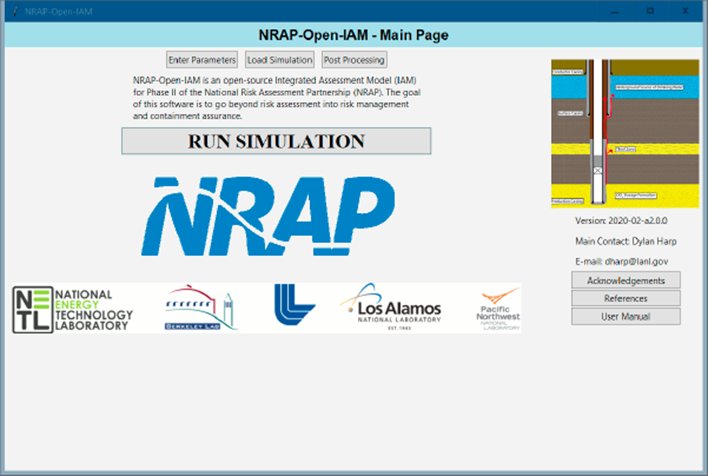Open the Acknowledgements window
The height and width of the screenshot is (476, 708).
pos(626,280)
